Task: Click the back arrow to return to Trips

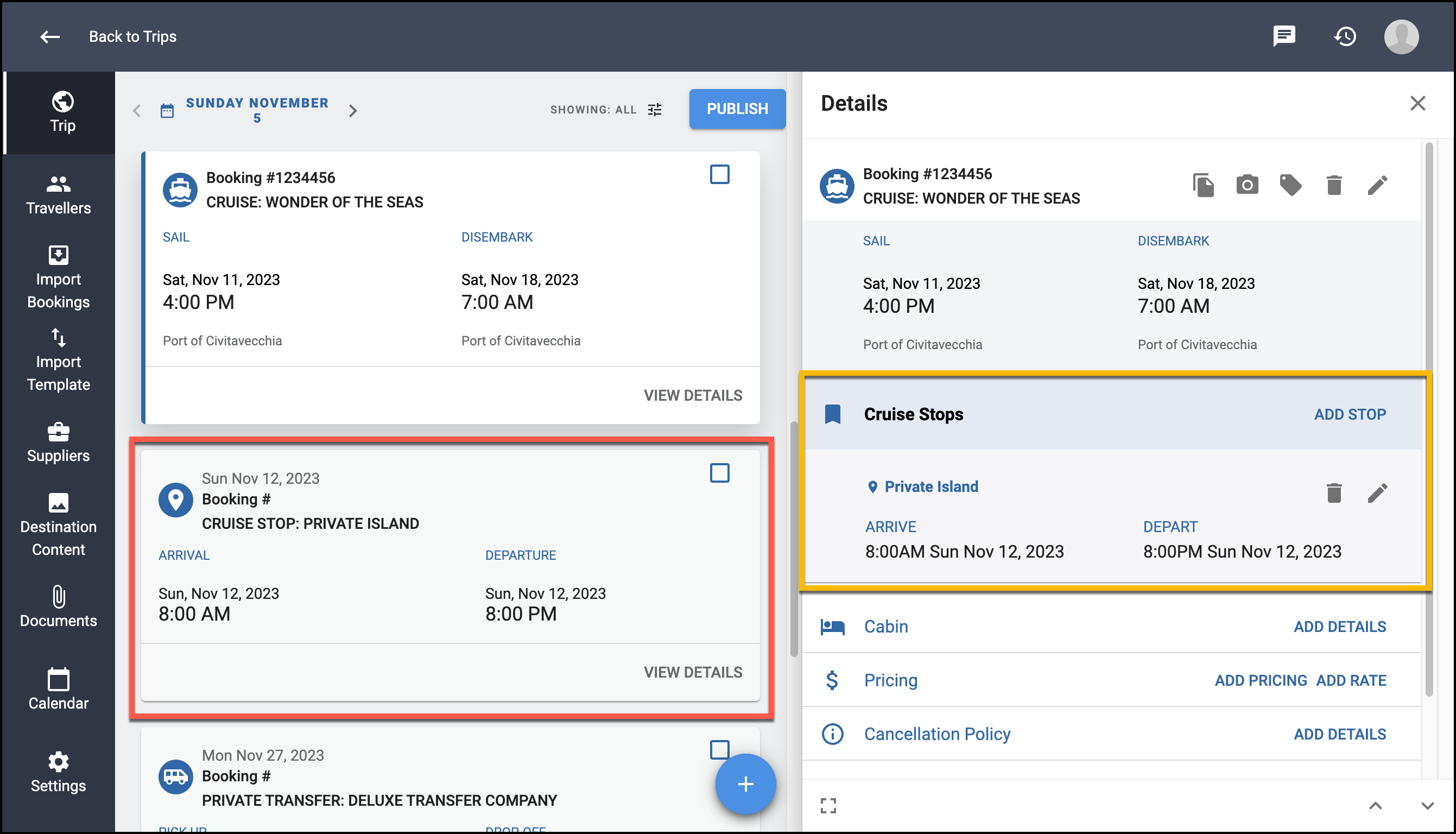Action: coord(50,37)
